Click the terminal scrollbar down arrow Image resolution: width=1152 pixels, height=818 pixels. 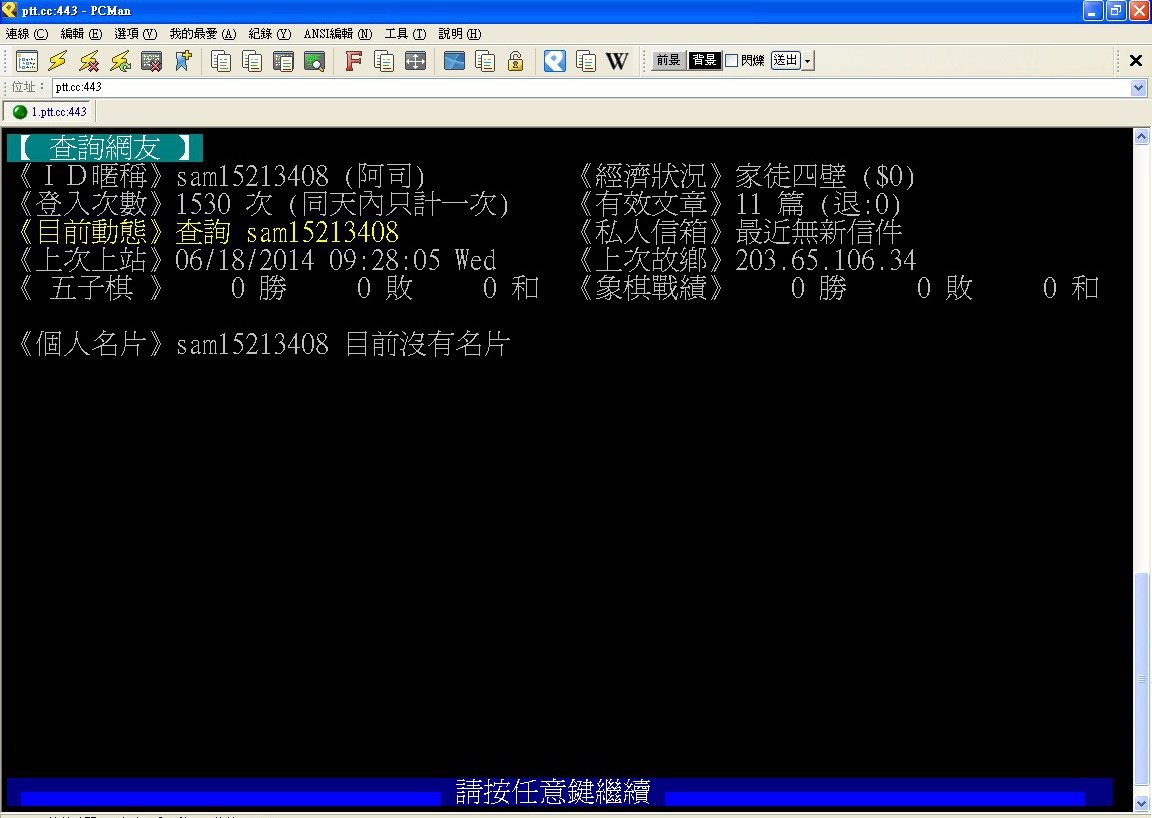[x=1141, y=803]
